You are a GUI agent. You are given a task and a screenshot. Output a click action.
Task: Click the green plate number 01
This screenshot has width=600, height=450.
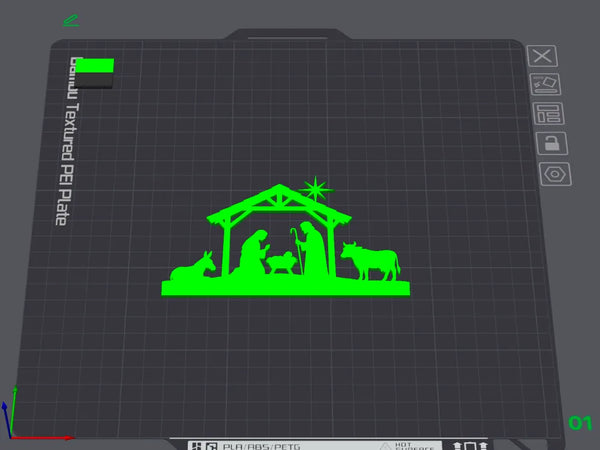pyautogui.click(x=580, y=423)
